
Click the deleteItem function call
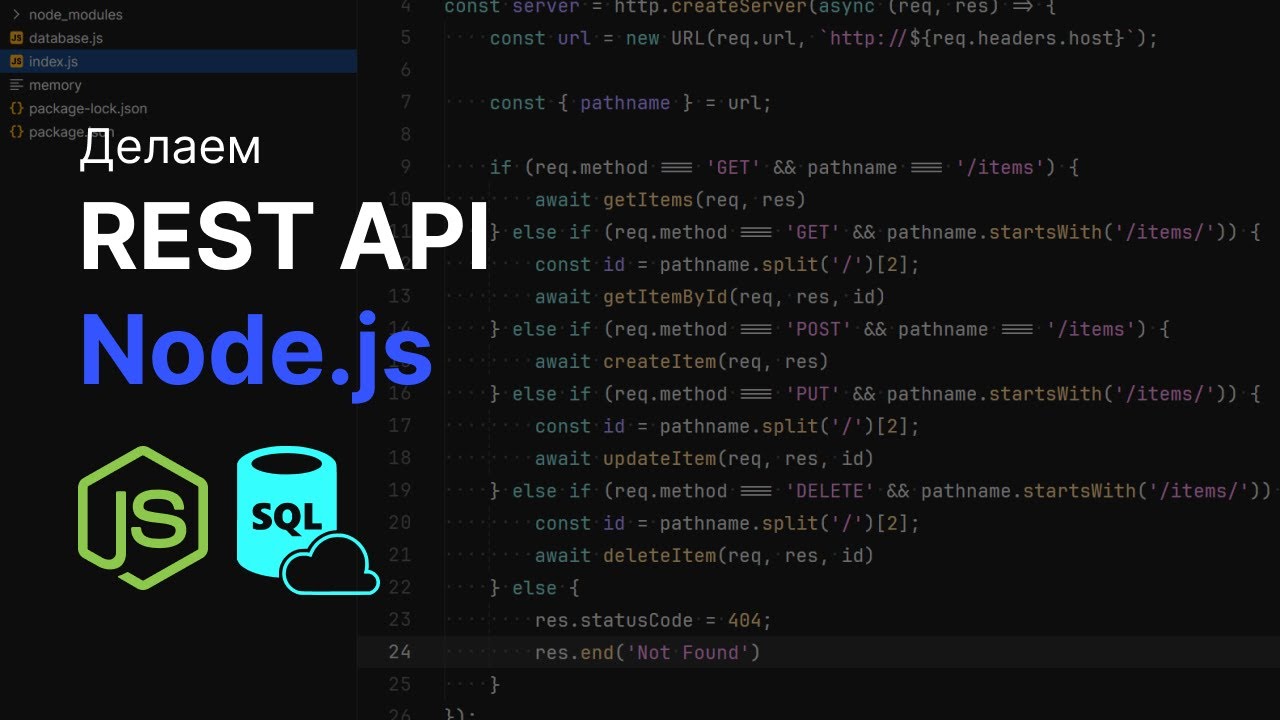tap(660, 556)
